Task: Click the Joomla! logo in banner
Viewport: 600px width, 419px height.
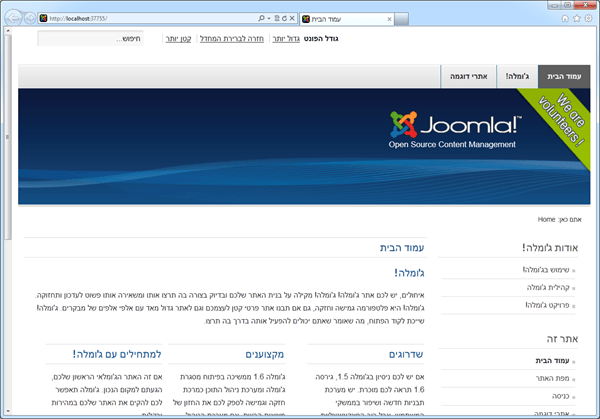Action: [455, 129]
